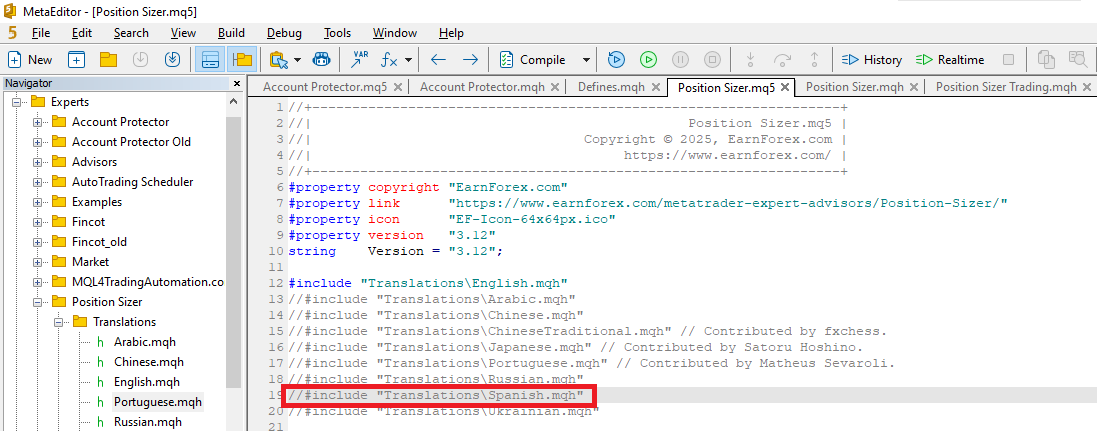Click the MQL5 Storage folder-cursor icon
The height and width of the screenshot is (431, 1097).
point(279,59)
